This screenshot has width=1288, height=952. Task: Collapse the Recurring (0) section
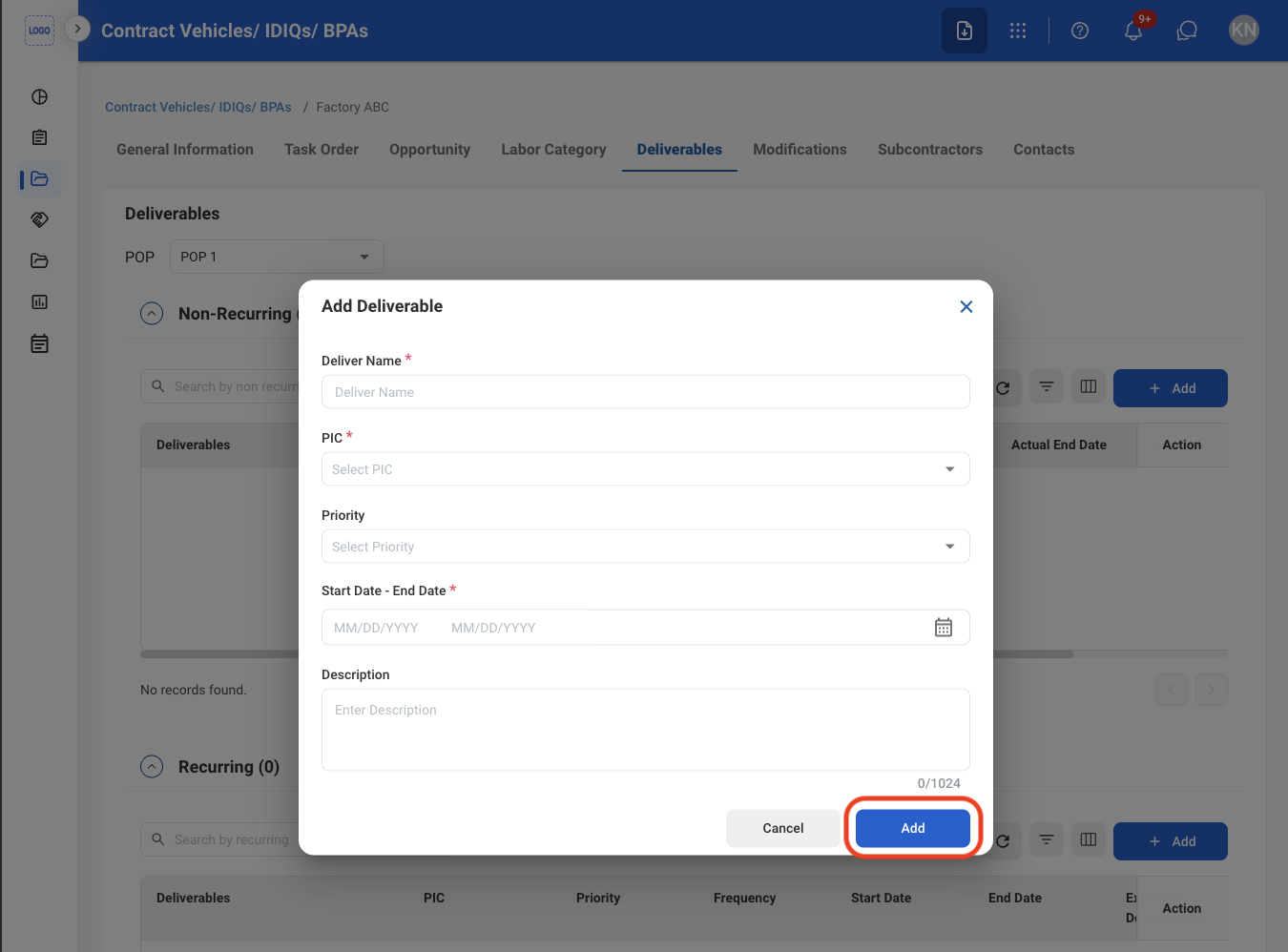152,767
